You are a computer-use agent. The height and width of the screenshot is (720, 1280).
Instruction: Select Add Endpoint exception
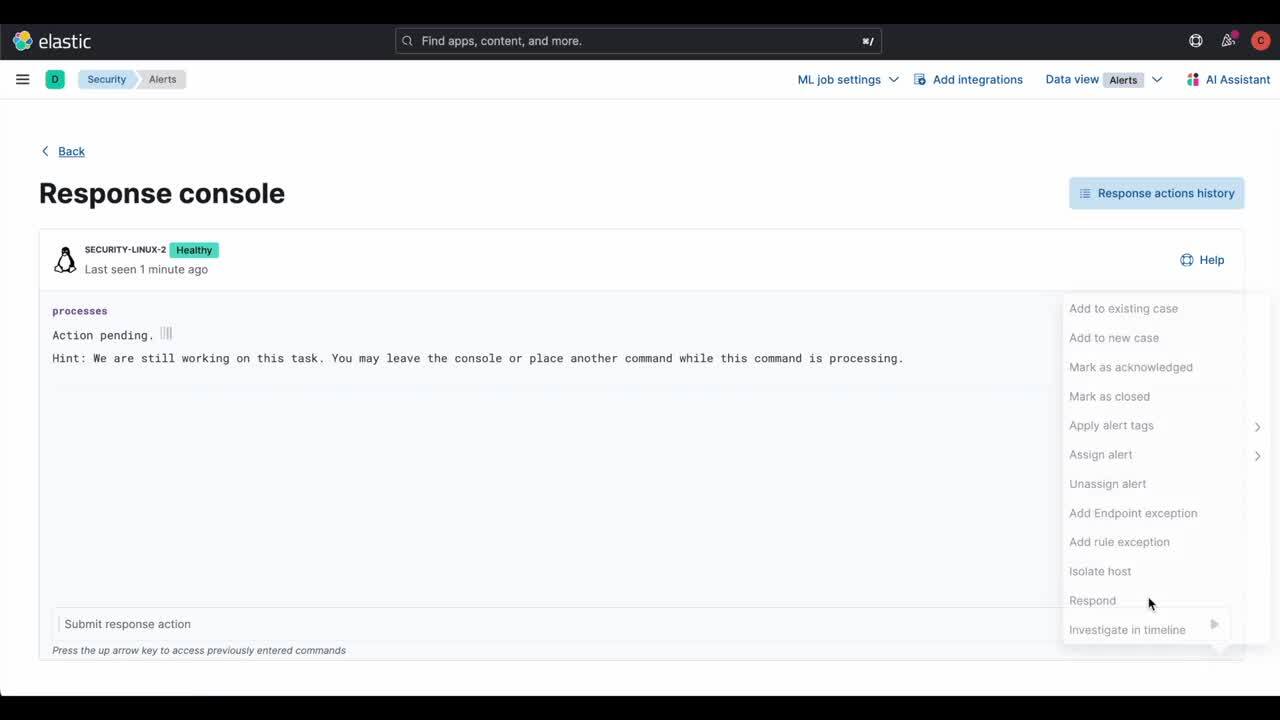(1133, 513)
